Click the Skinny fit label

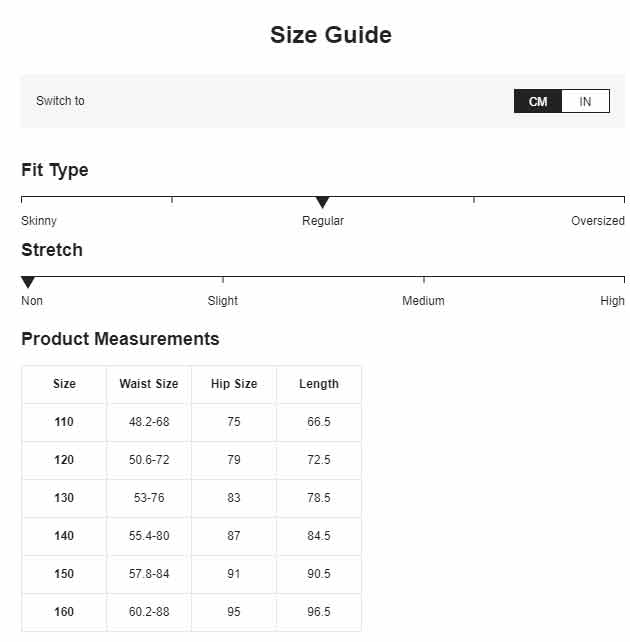tap(39, 221)
